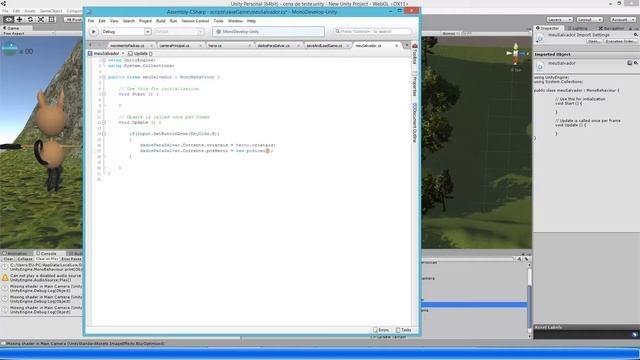Image resolution: width=640 pixels, height=360 pixels.
Task: Switch to Unity Animation tab
Action: coord(16,253)
